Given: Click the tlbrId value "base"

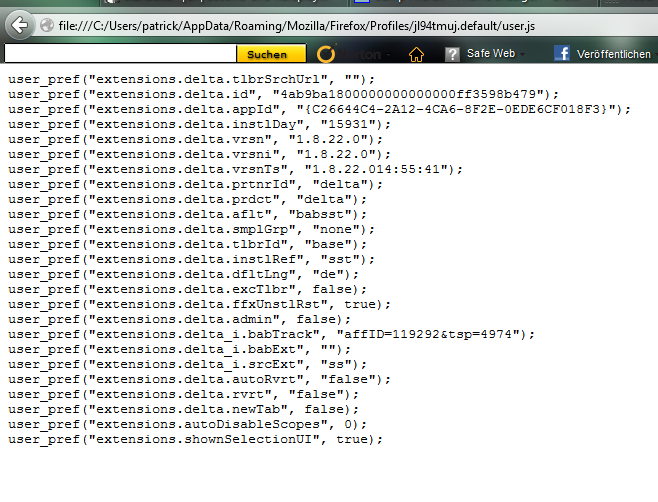Looking at the screenshot, I should click(x=328, y=244).
